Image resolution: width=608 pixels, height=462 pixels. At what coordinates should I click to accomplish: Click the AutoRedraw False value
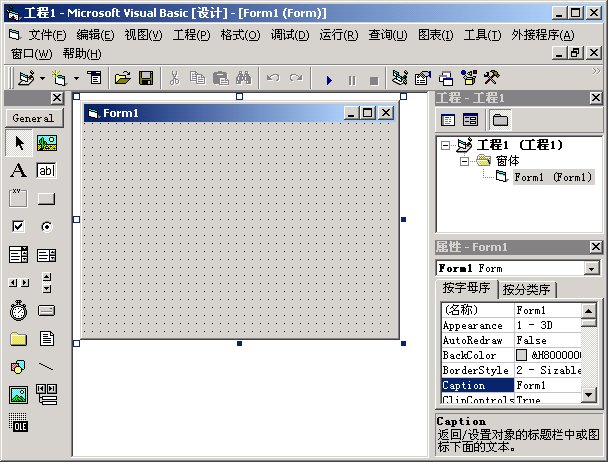pyautogui.click(x=548, y=340)
